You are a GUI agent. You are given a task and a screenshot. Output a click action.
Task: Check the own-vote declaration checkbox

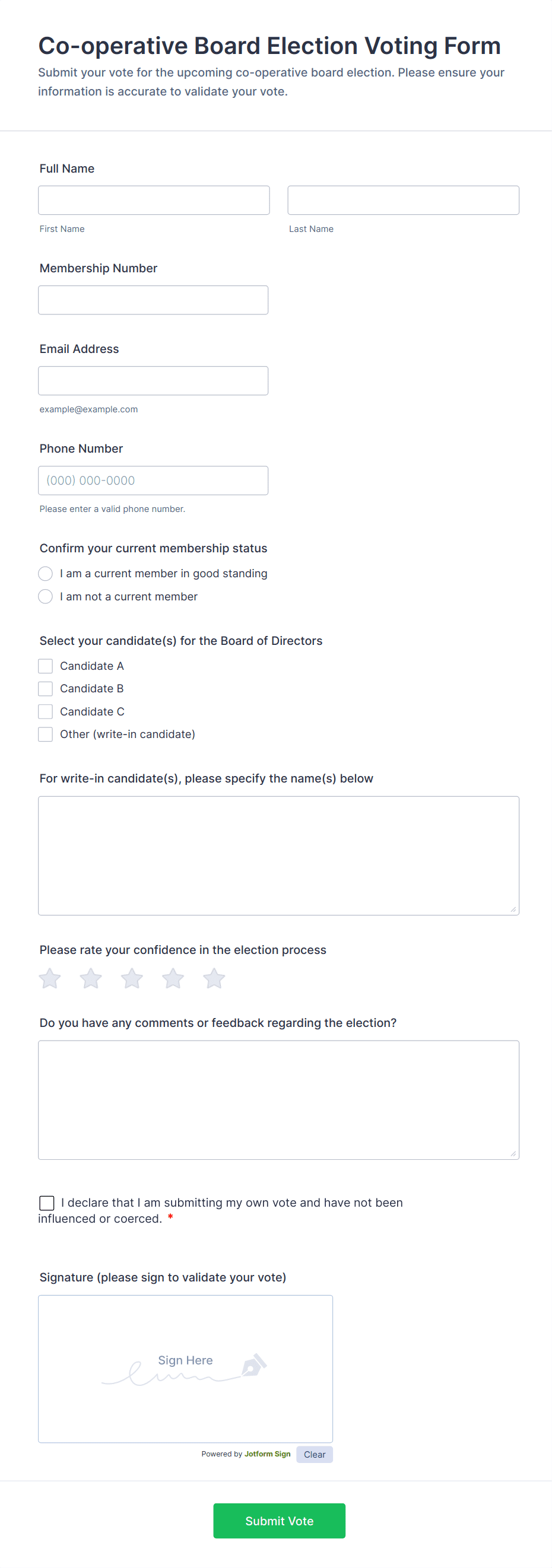pos(47,1203)
